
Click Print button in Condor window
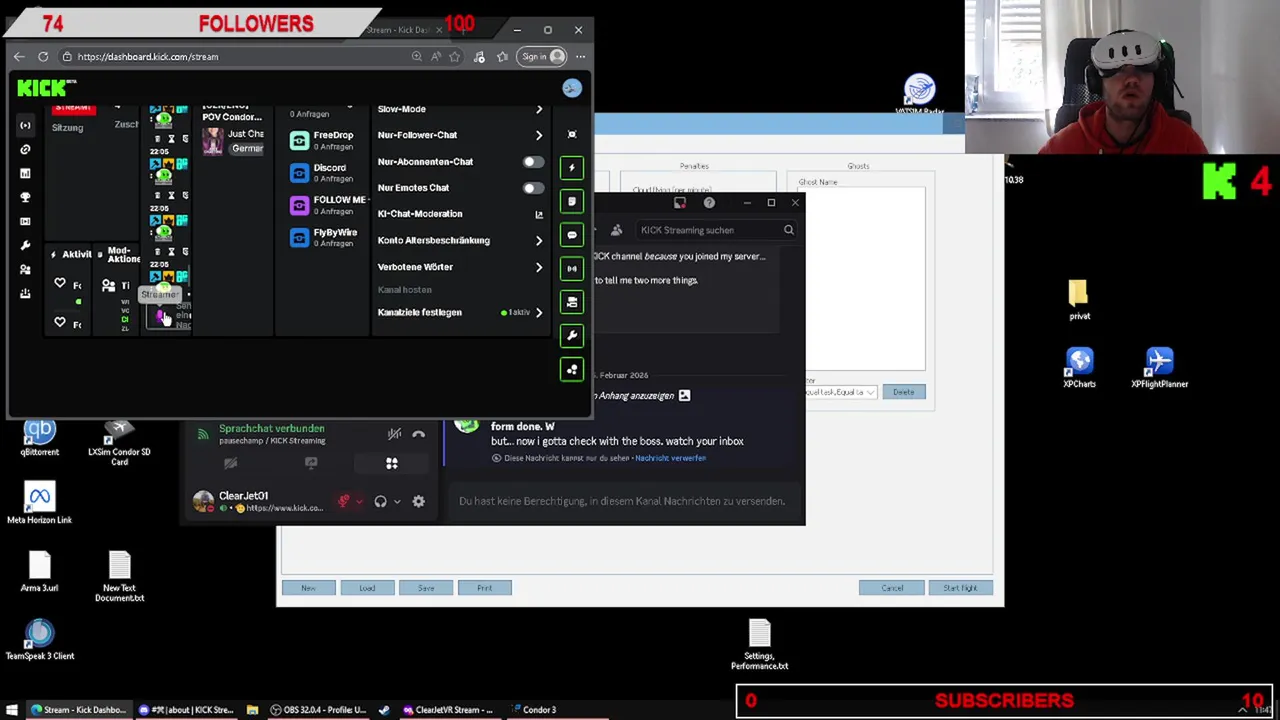coord(485,588)
